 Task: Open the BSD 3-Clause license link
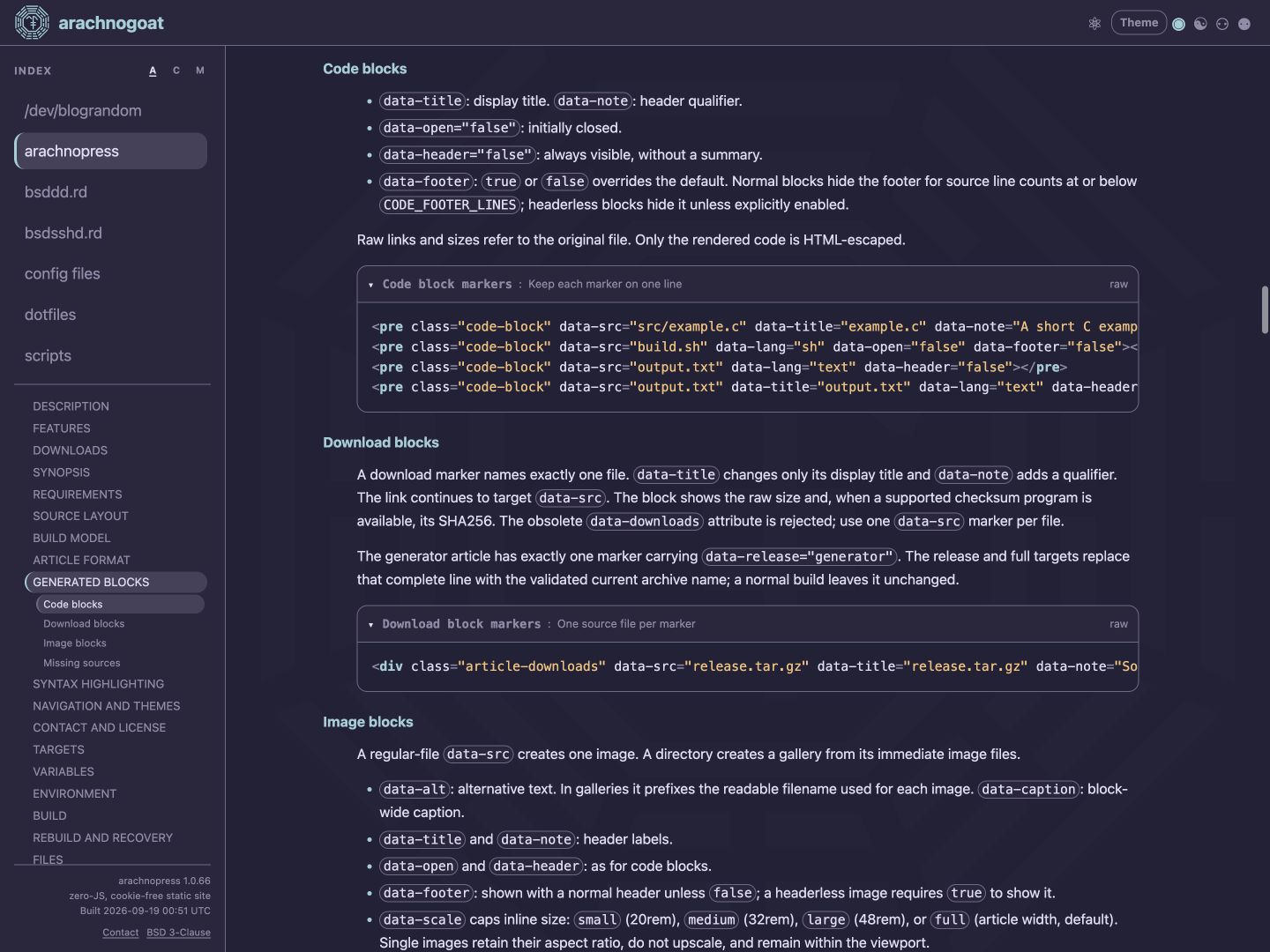(178, 933)
